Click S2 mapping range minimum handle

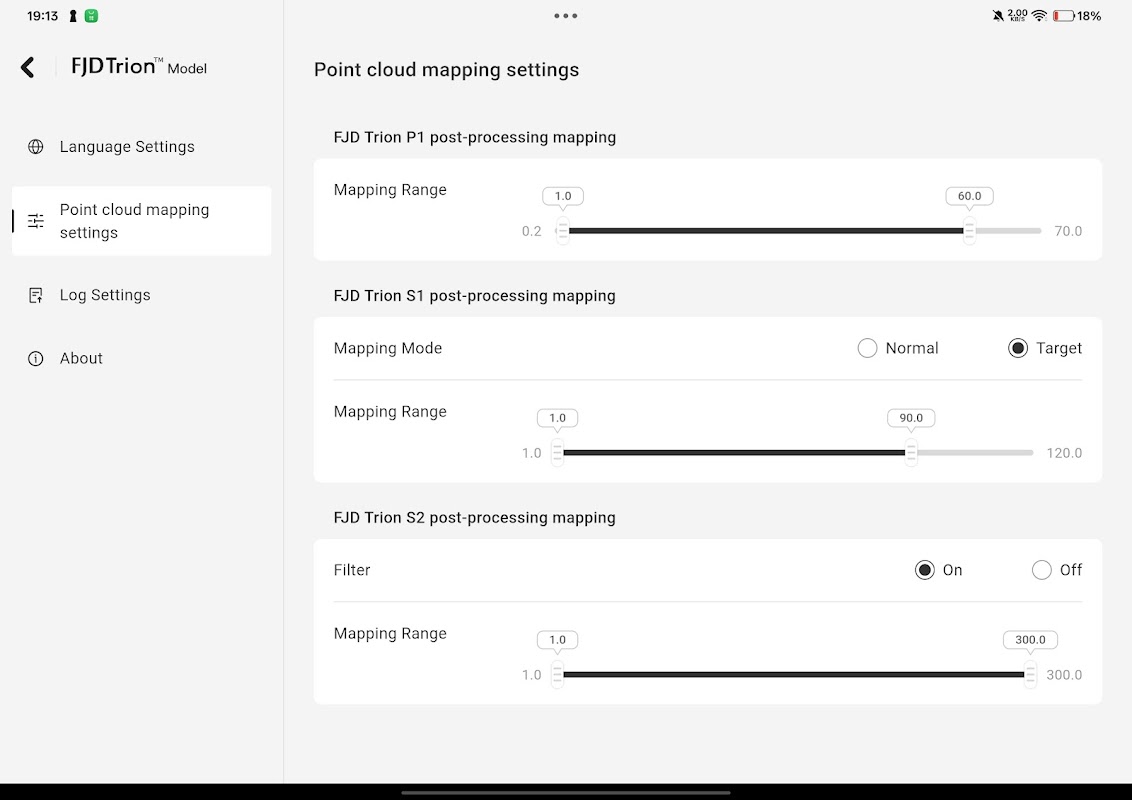pos(557,675)
